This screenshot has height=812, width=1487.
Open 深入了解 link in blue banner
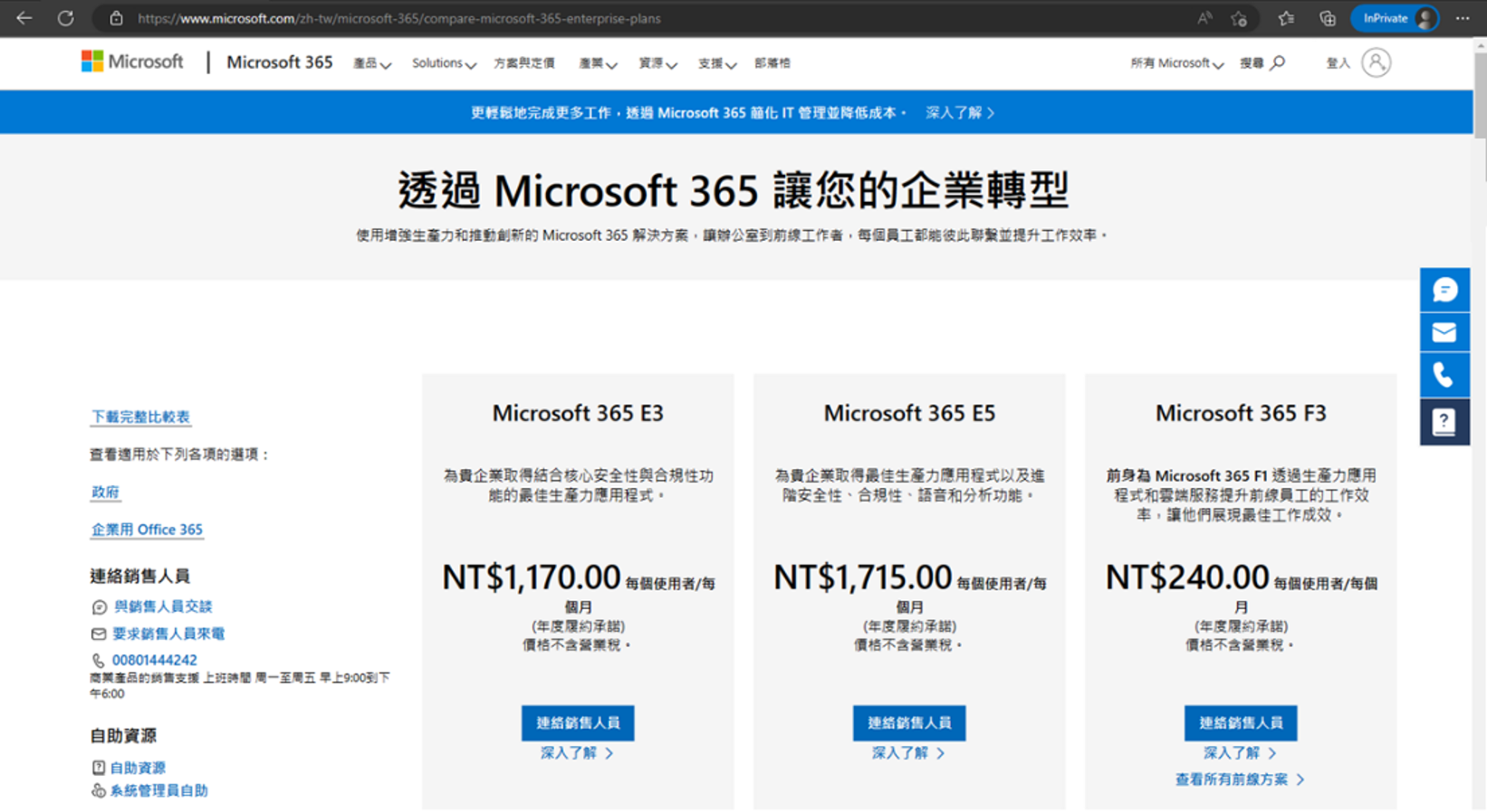960,113
